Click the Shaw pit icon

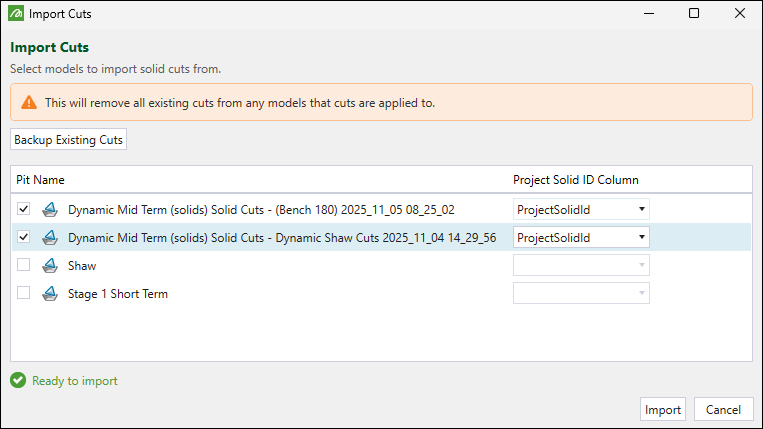pyautogui.click(x=50, y=266)
